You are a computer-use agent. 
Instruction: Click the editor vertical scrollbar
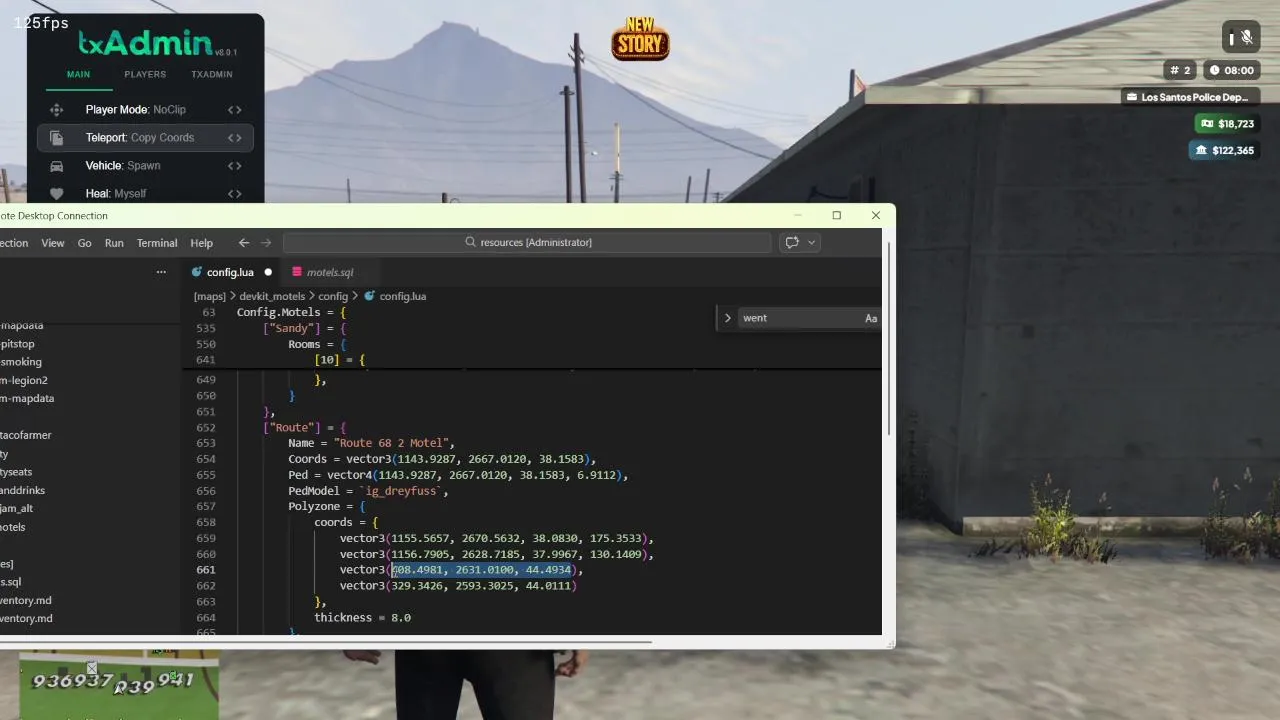[888, 340]
